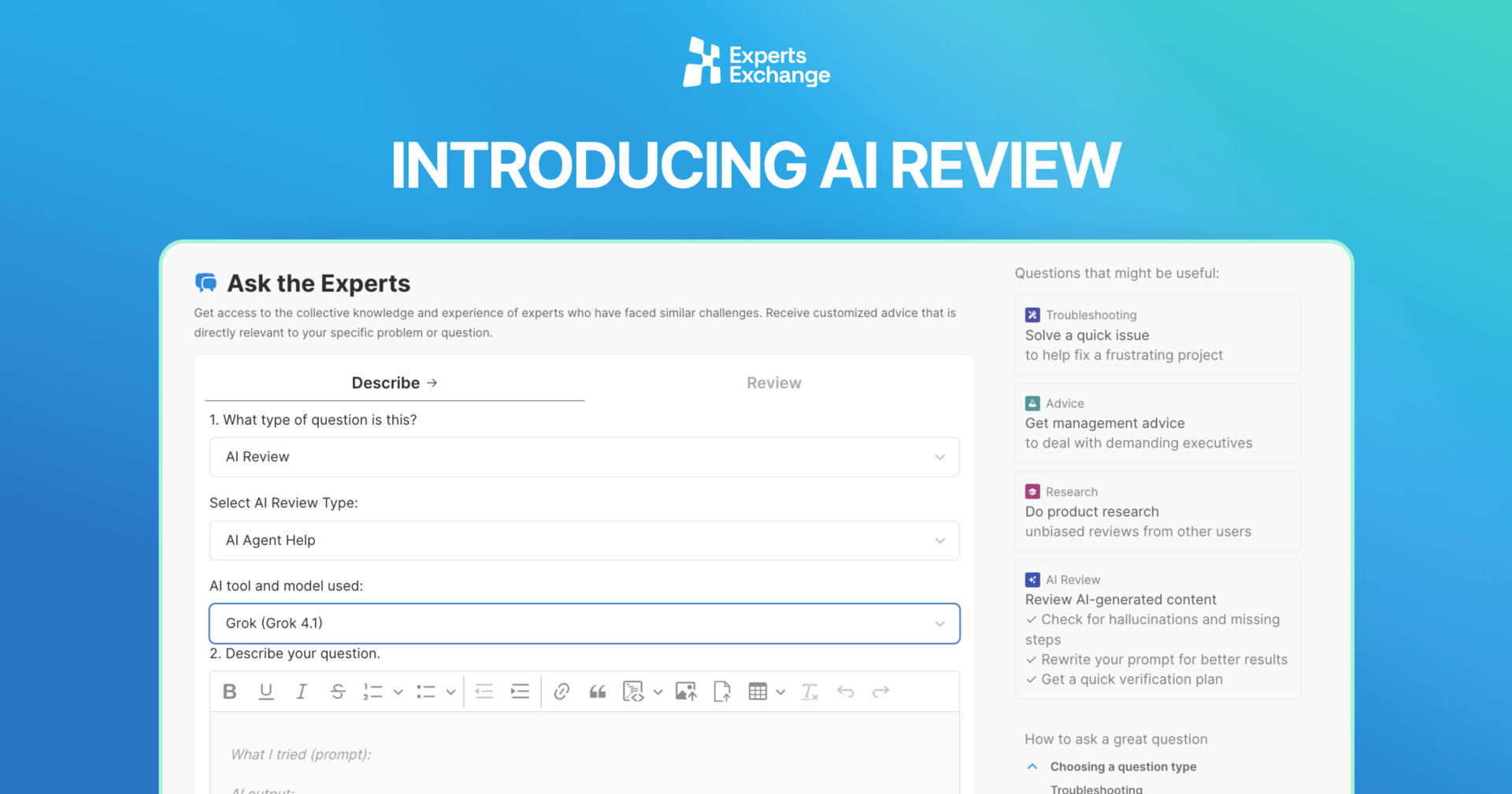Viewport: 1512px width, 794px height.
Task: Select Solve a quick issue suggestion
Action: pos(1158,335)
